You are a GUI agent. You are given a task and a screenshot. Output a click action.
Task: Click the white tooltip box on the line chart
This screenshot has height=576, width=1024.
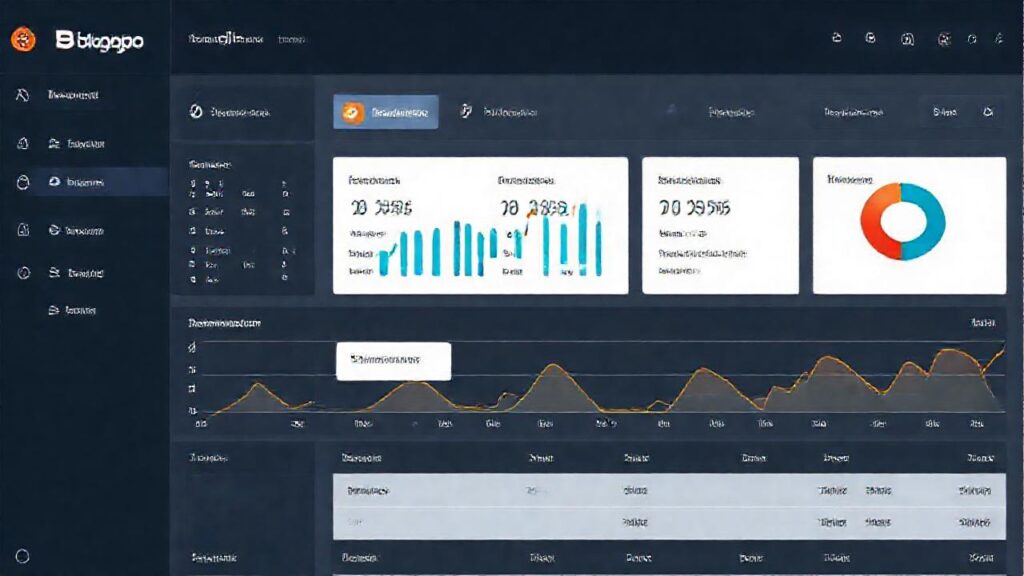[x=393, y=360]
